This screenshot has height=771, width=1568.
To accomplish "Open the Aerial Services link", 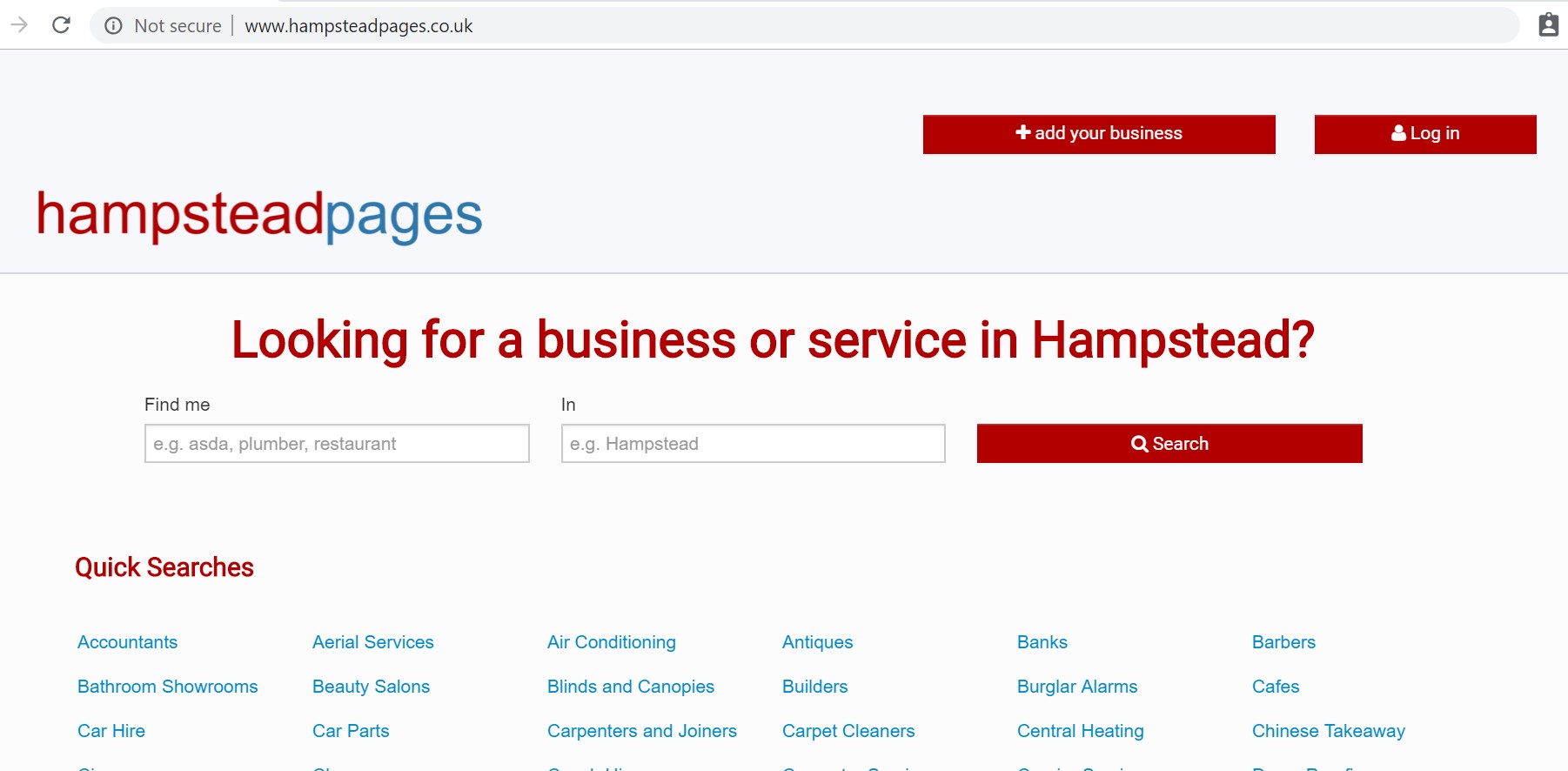I will 373,642.
